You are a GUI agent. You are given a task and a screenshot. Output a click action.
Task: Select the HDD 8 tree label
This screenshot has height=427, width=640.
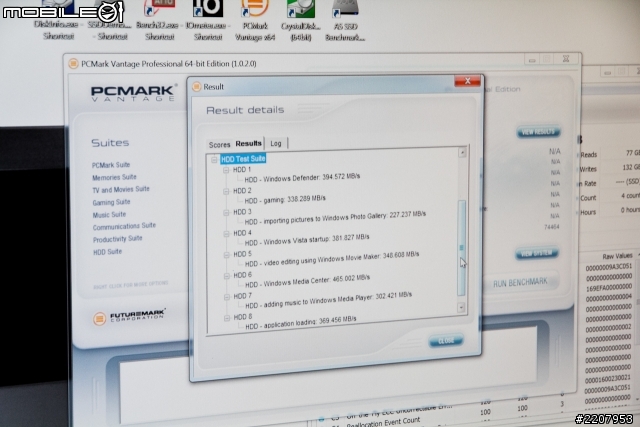click(x=243, y=317)
